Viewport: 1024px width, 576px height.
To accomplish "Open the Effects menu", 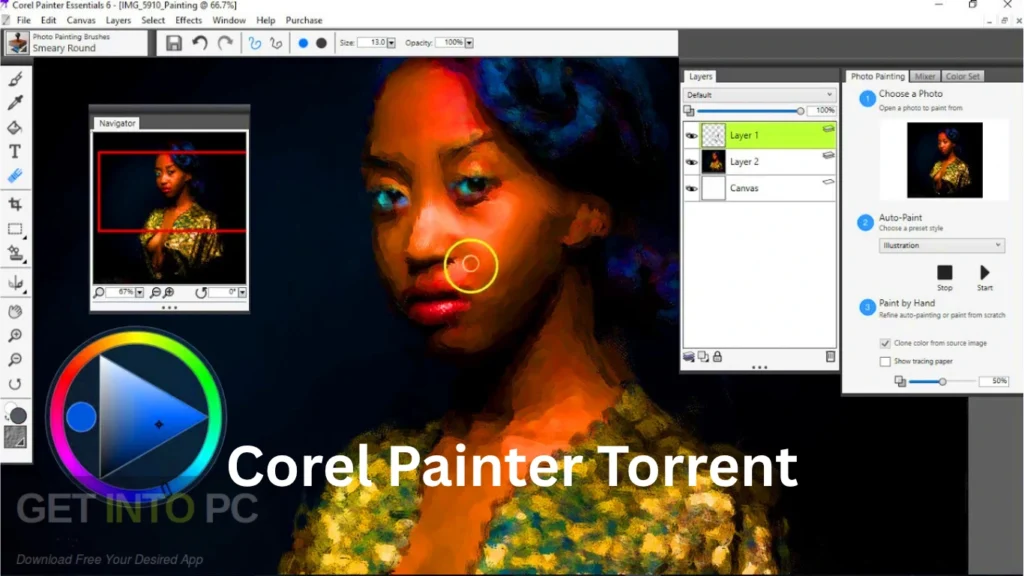I will click(189, 20).
